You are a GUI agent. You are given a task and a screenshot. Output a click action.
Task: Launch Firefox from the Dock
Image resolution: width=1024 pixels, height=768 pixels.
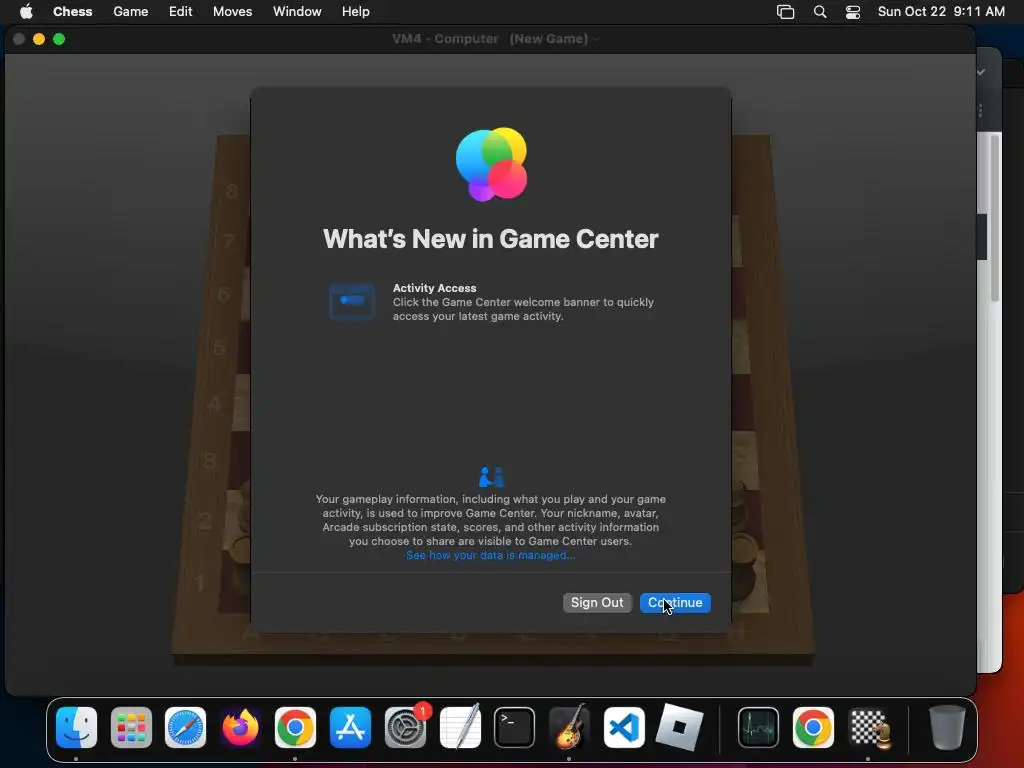[240, 727]
